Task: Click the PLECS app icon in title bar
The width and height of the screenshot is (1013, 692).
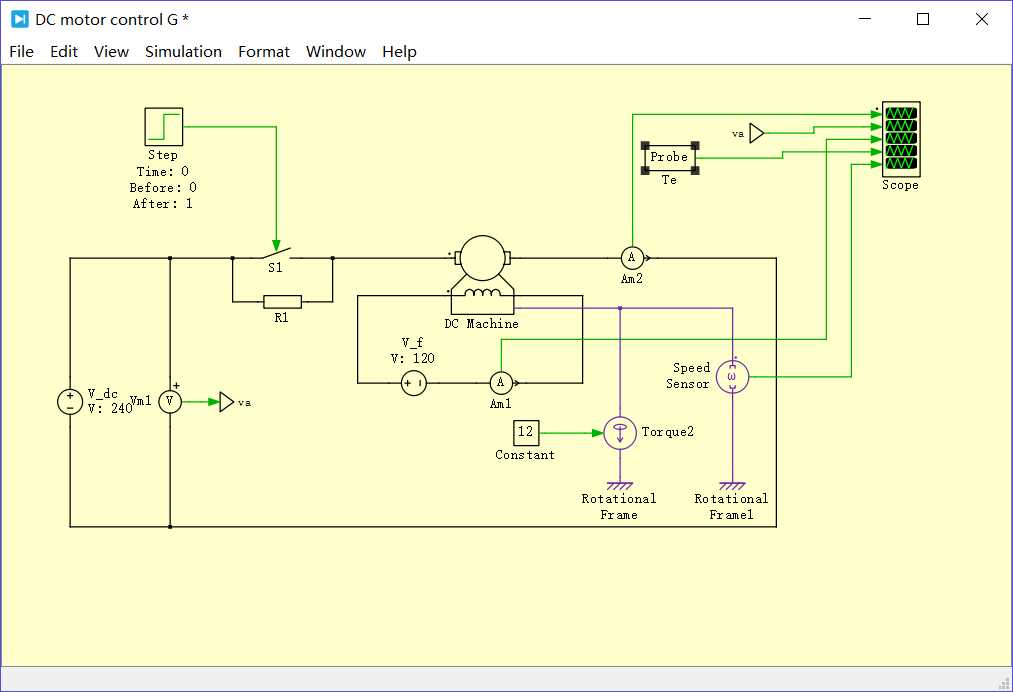Action: point(20,19)
